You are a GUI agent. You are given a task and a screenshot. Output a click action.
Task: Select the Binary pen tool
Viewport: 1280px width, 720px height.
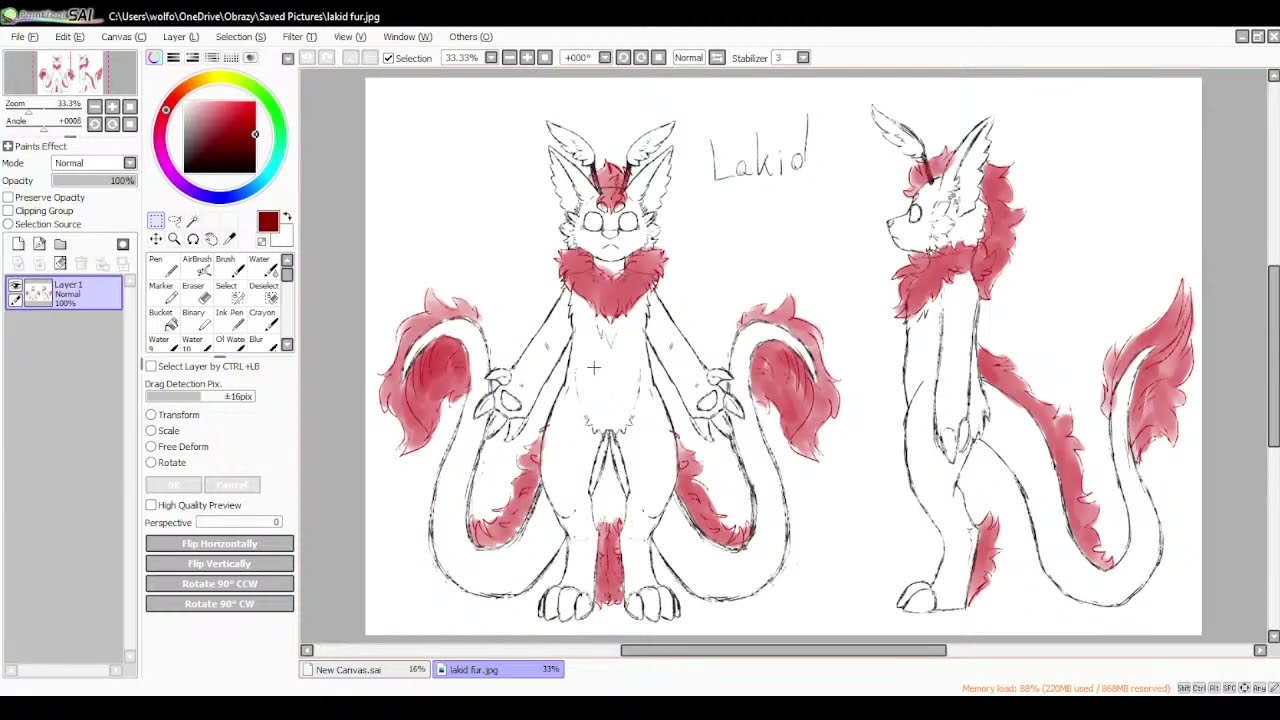196,319
